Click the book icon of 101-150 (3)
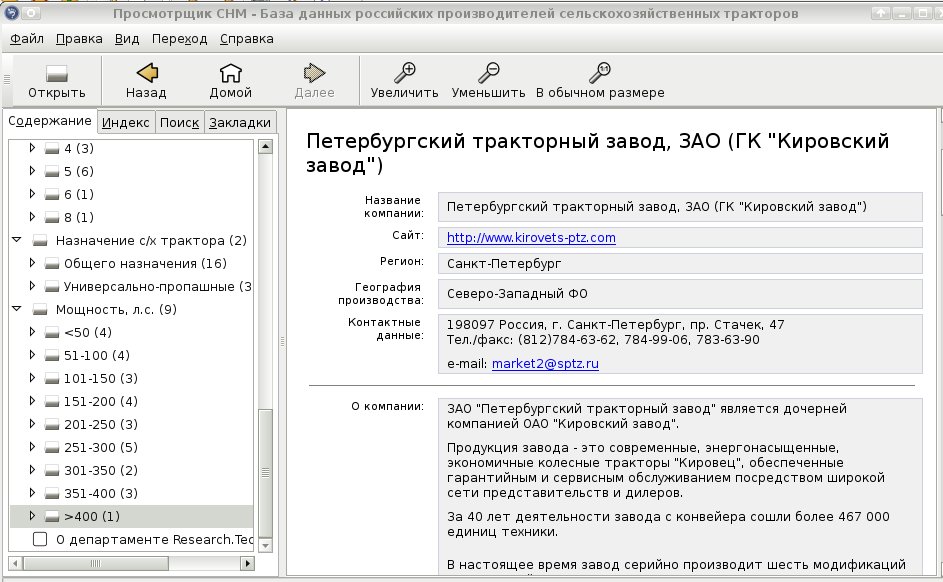 tap(52, 379)
